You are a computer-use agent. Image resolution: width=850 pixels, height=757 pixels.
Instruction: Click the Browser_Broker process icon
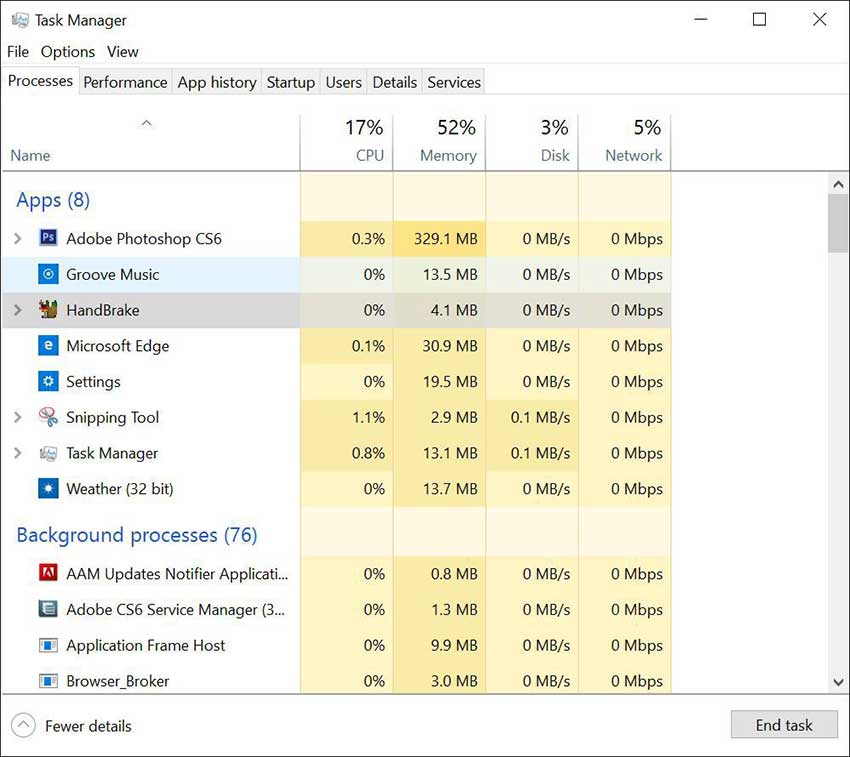[48, 681]
